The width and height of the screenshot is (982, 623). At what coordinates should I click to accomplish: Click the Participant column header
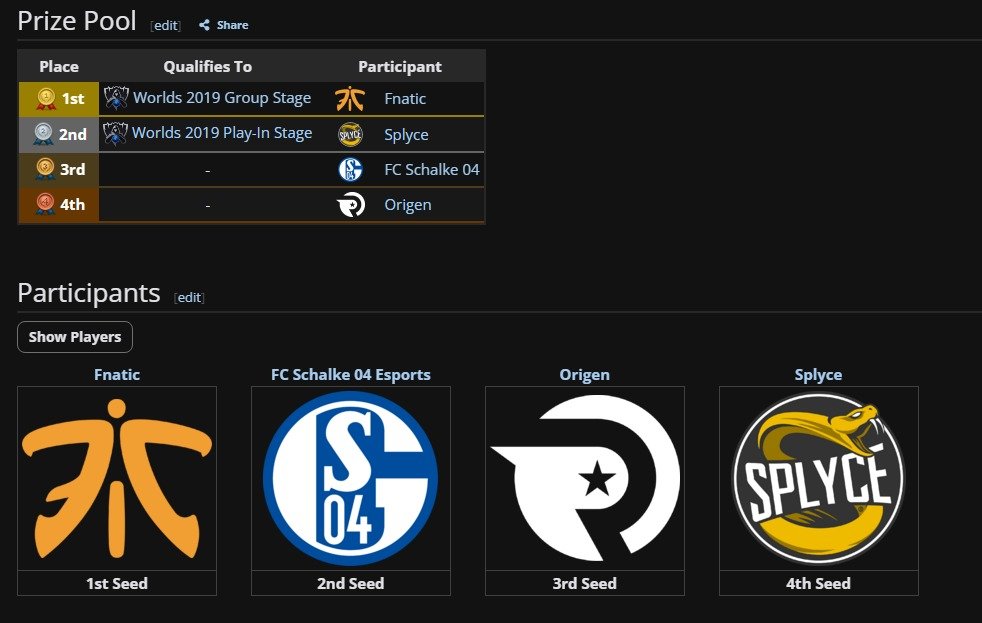point(400,66)
